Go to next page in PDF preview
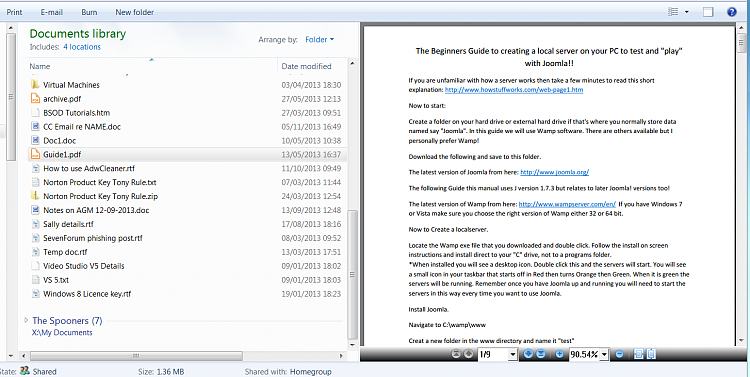750x377 pixels. [x=528, y=354]
